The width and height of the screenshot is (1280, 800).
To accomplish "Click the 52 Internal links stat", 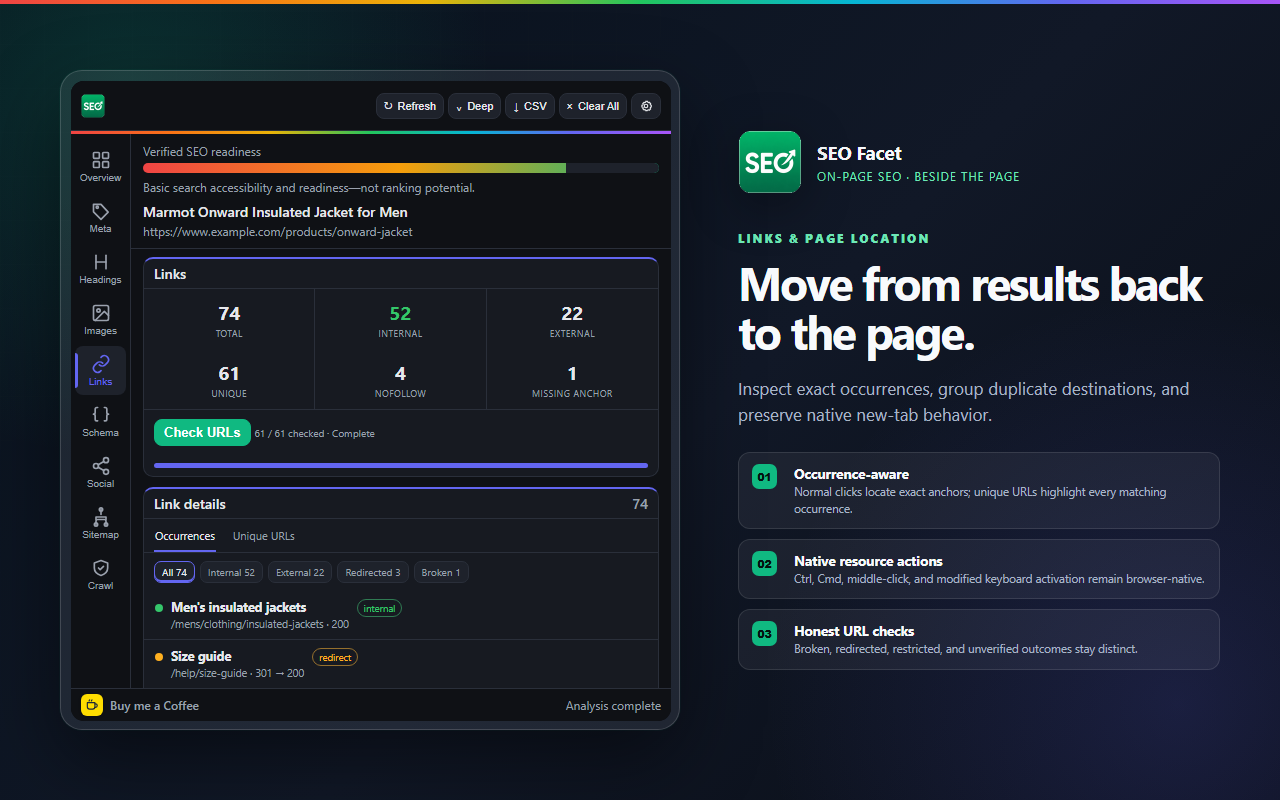I will pyautogui.click(x=400, y=322).
